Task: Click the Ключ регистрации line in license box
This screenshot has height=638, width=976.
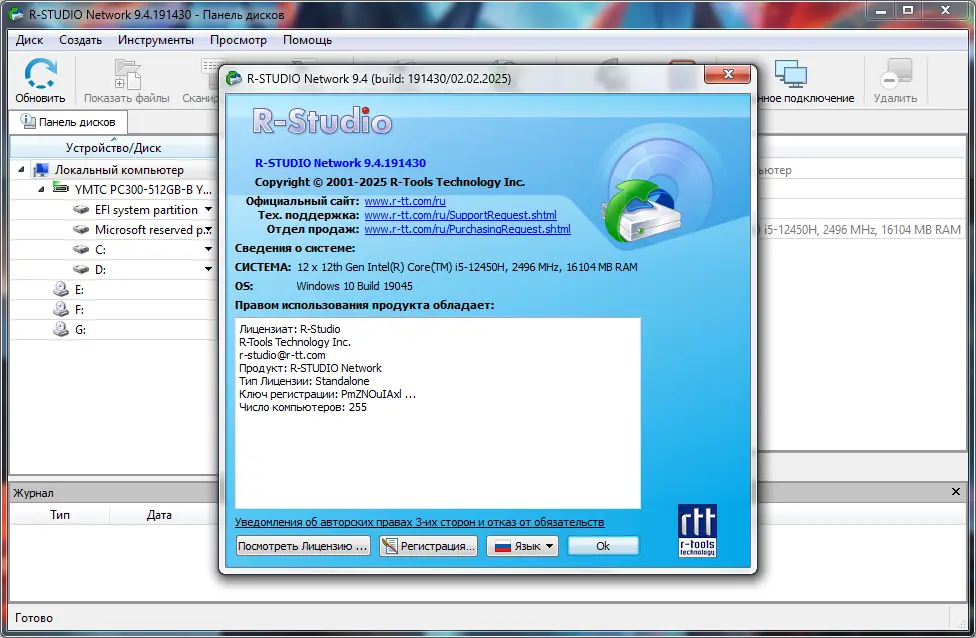Action: coord(327,394)
